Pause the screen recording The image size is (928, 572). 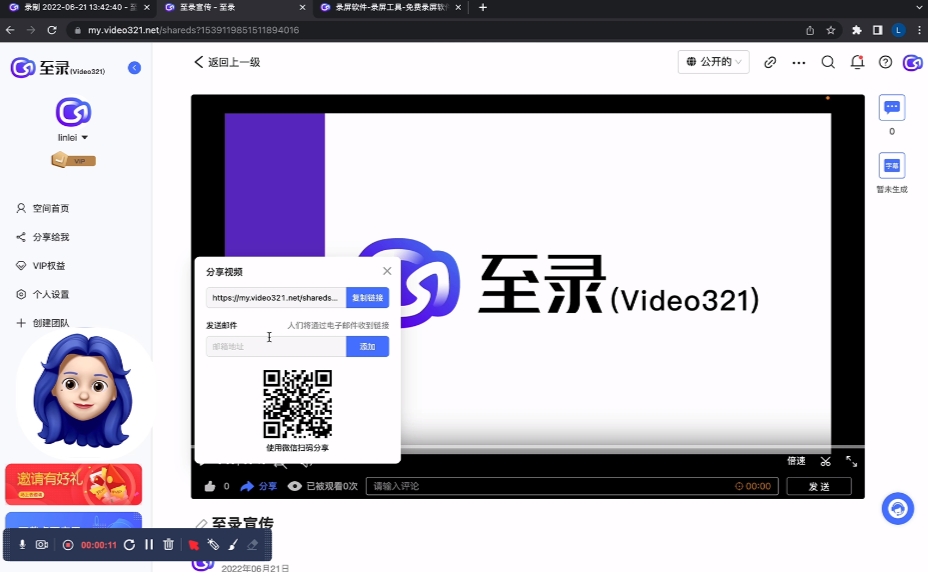149,545
